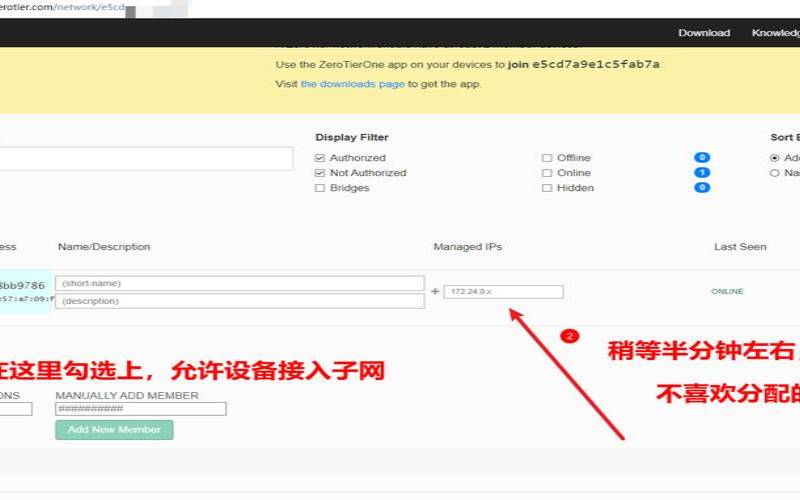The width and height of the screenshot is (800, 500).
Task: Click the Name/Description column header
Action: tap(104, 246)
